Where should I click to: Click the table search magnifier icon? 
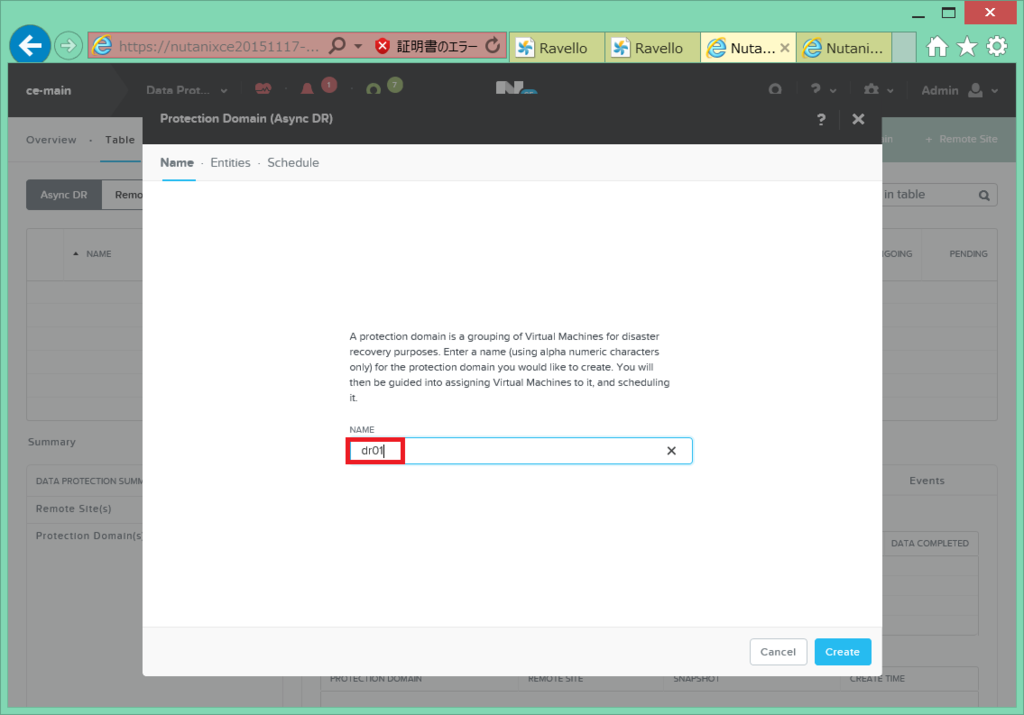click(x=984, y=195)
